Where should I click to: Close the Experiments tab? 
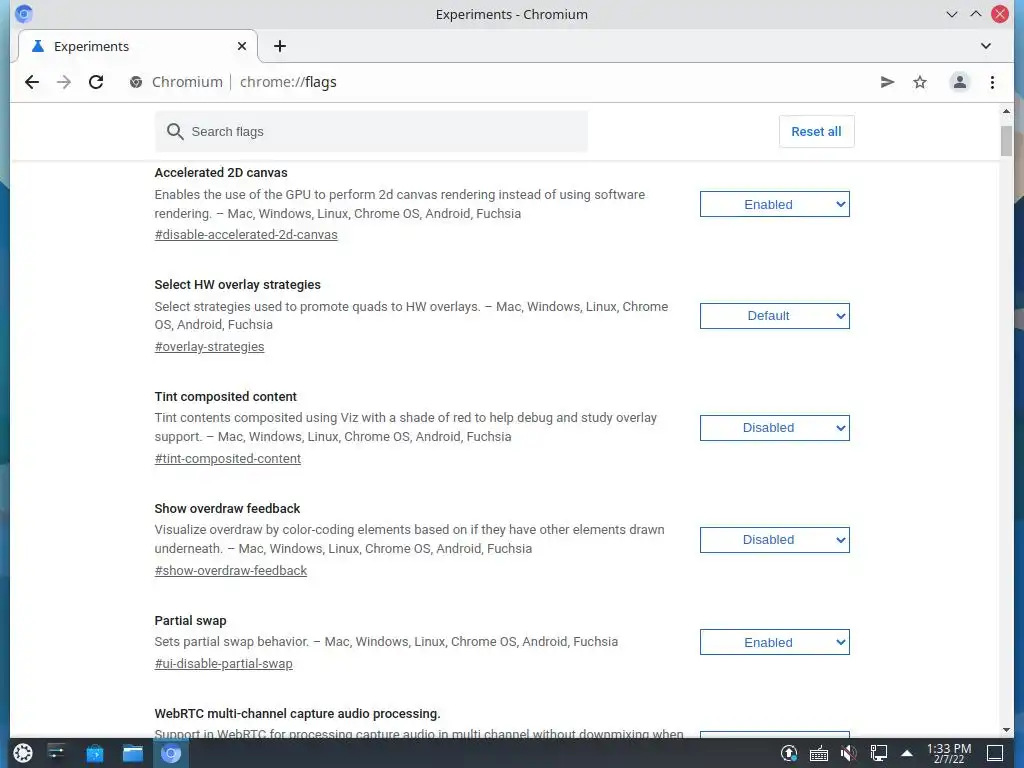[242, 46]
